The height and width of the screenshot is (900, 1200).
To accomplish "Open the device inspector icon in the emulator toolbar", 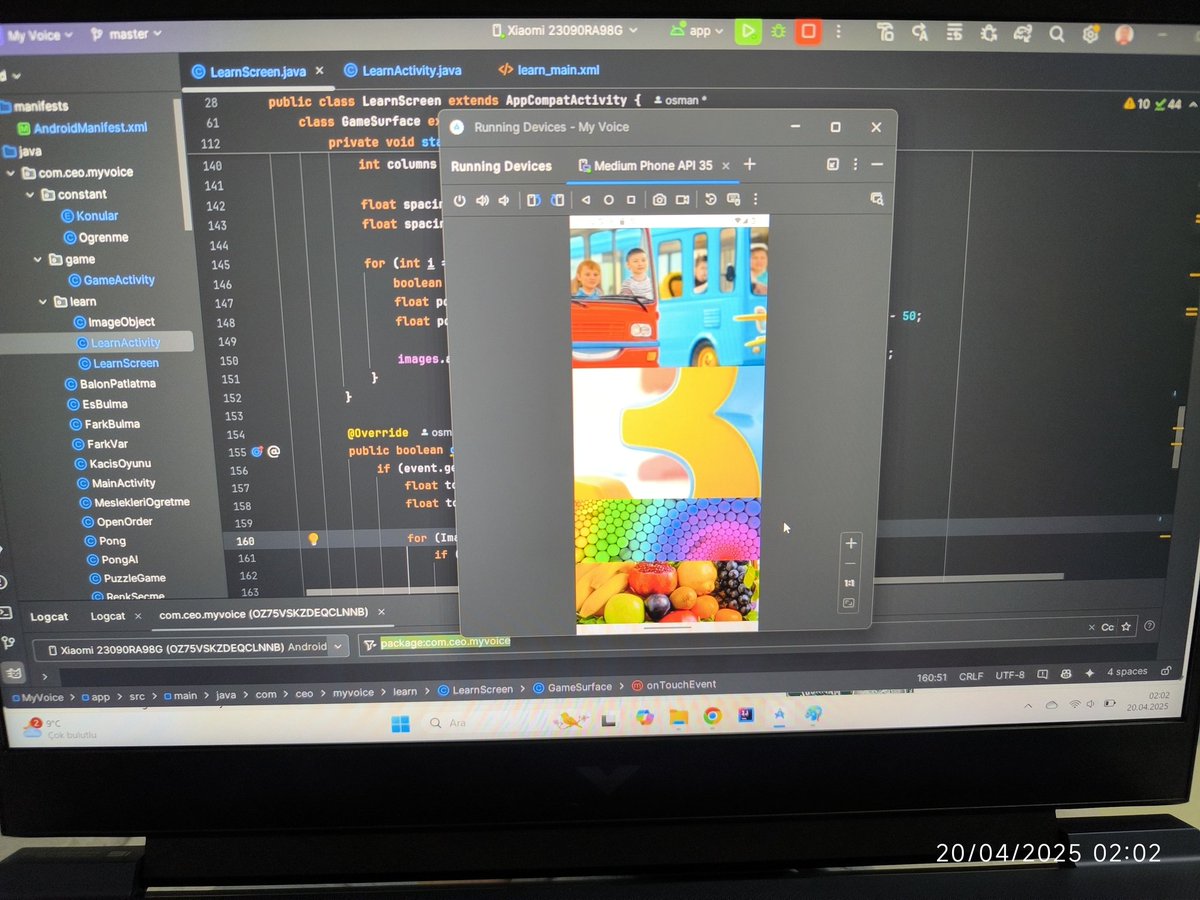I will pos(877,199).
